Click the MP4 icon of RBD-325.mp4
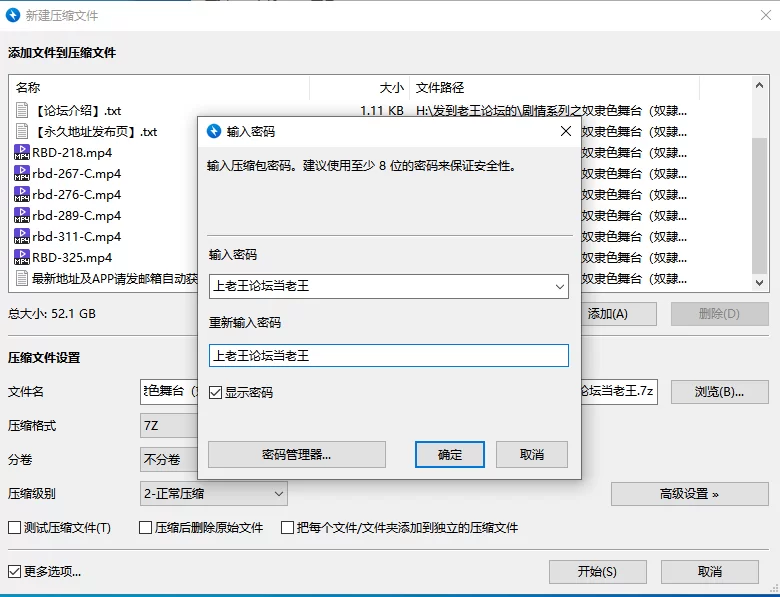This screenshot has height=597, width=780. (x=22, y=257)
